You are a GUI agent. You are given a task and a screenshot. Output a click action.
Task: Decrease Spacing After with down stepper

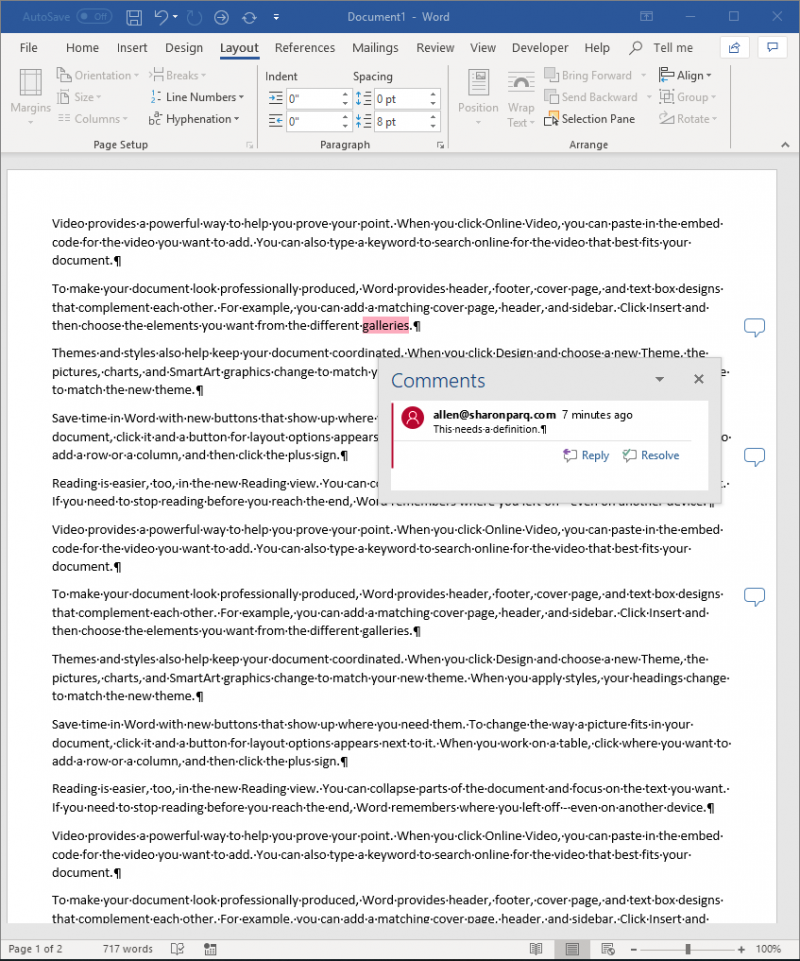coord(433,126)
